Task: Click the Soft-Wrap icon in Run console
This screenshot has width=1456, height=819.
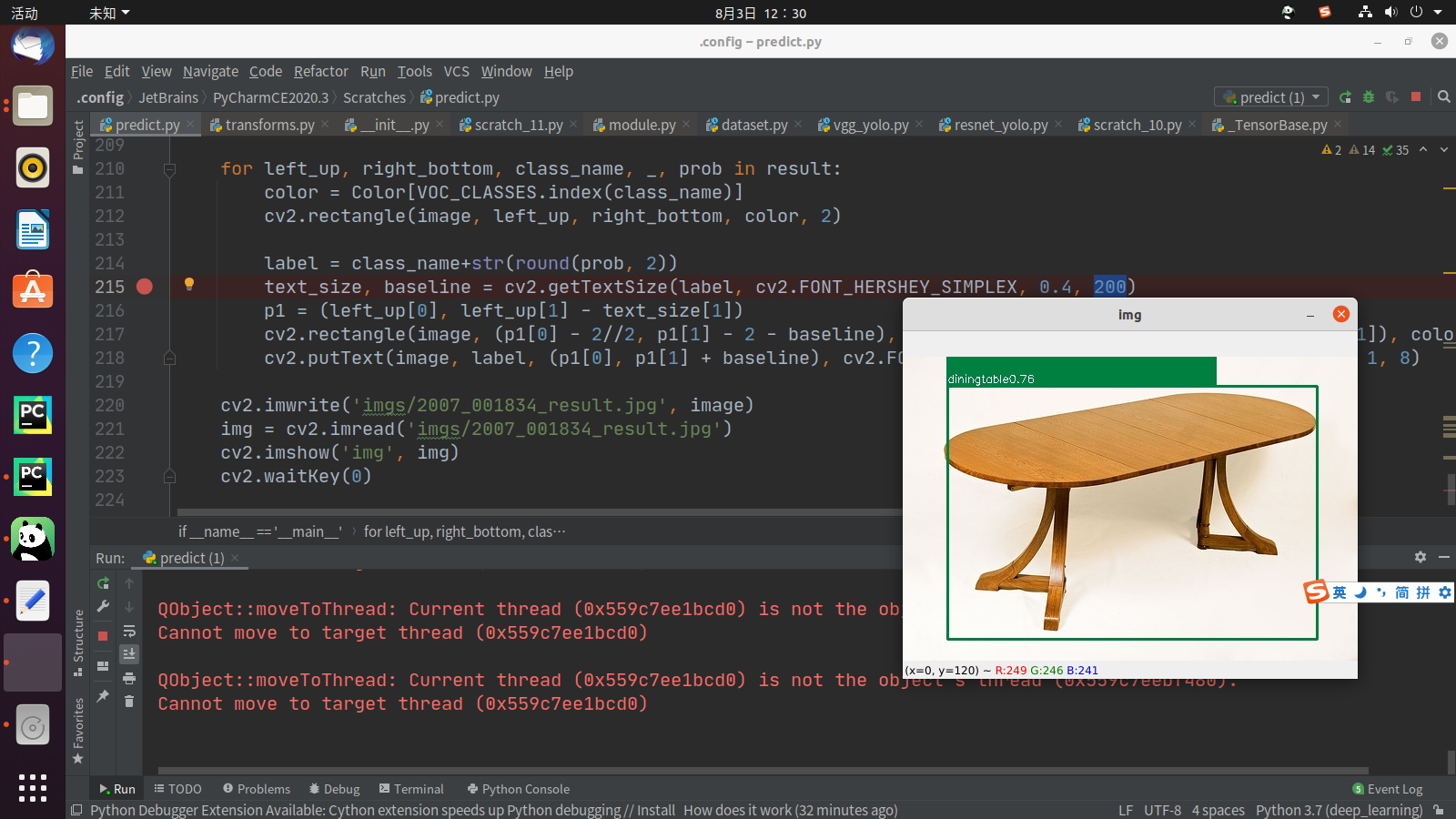Action: [129, 632]
